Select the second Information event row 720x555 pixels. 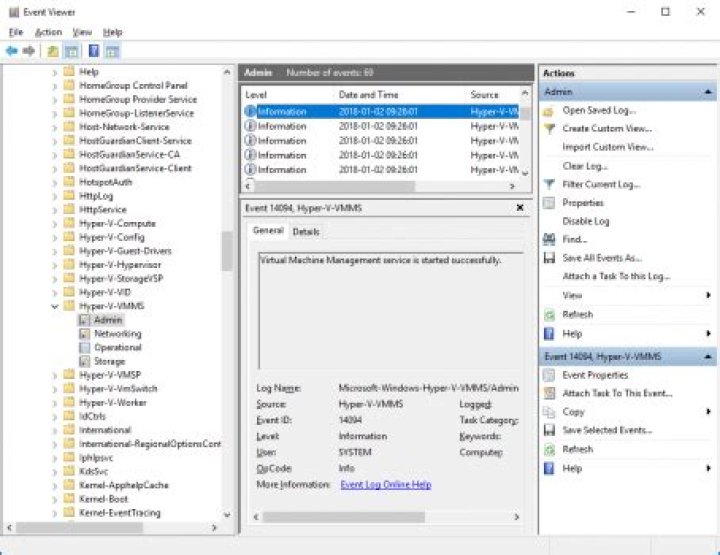pos(382,126)
